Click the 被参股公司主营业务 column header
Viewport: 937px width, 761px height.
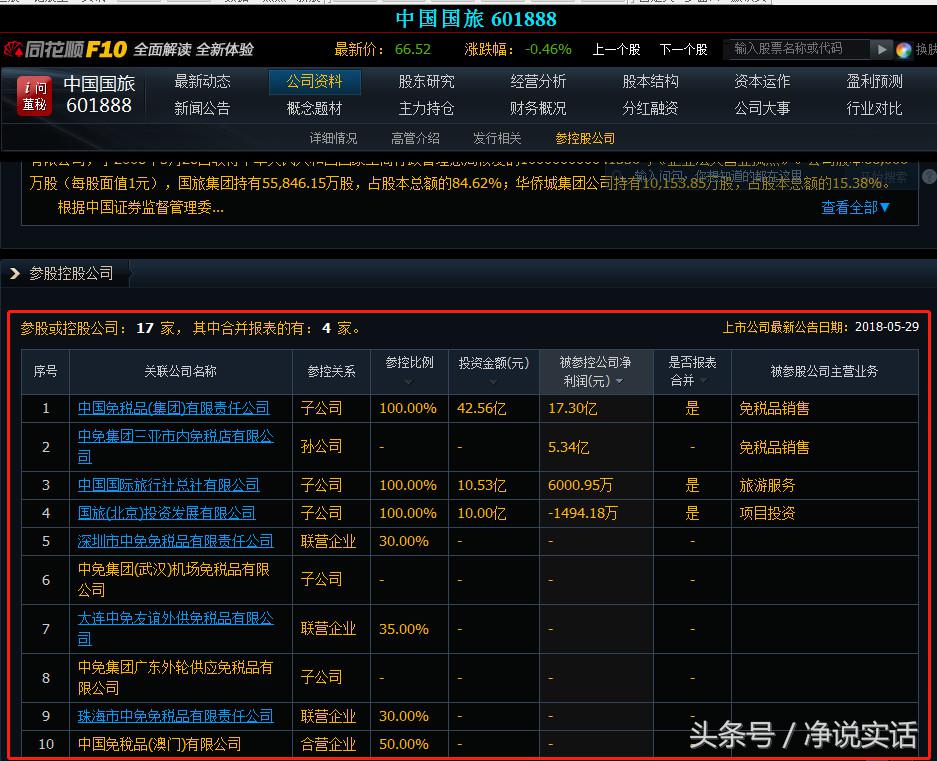(824, 371)
